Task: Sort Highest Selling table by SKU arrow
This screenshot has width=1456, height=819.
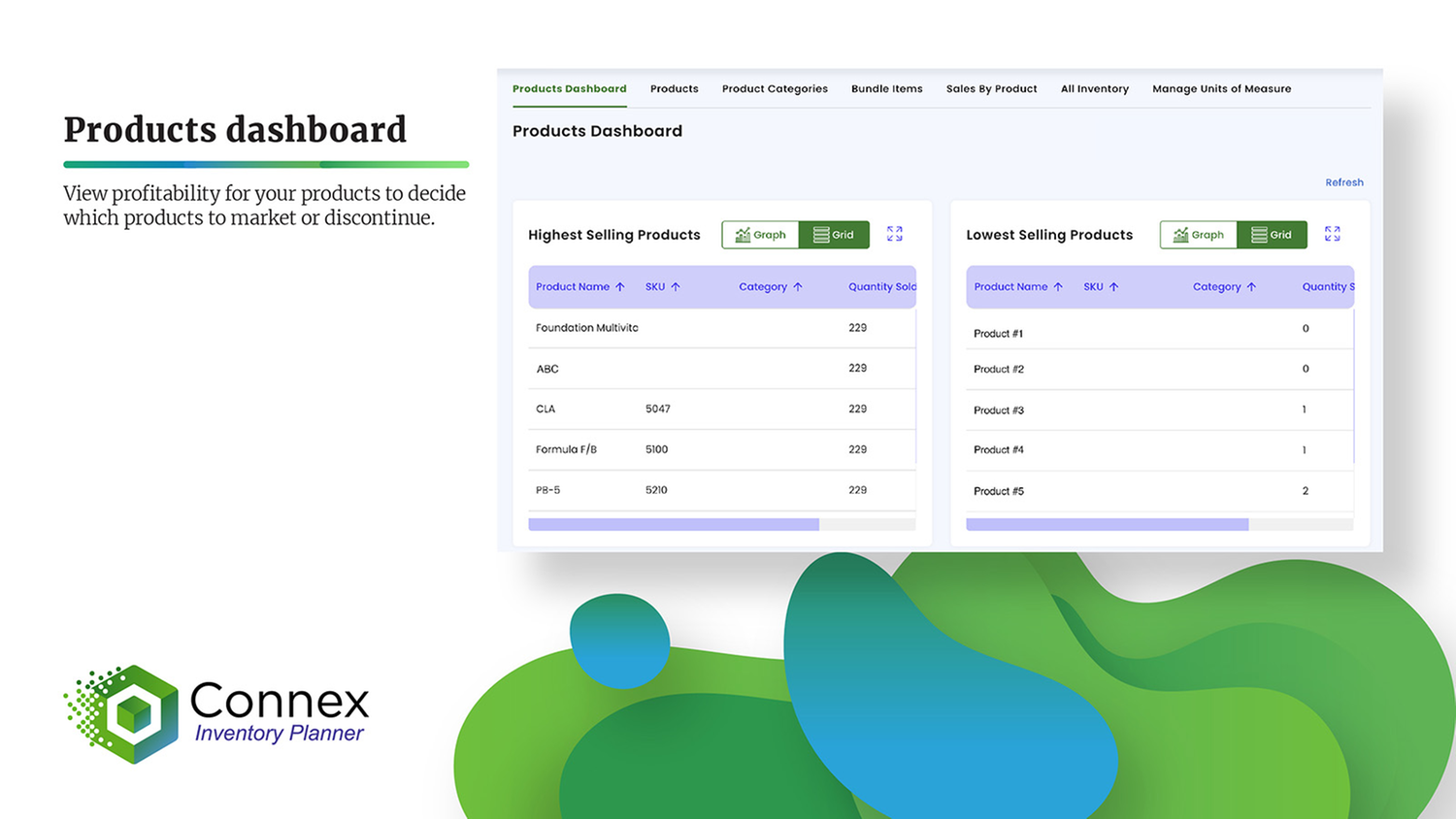Action: click(x=676, y=287)
